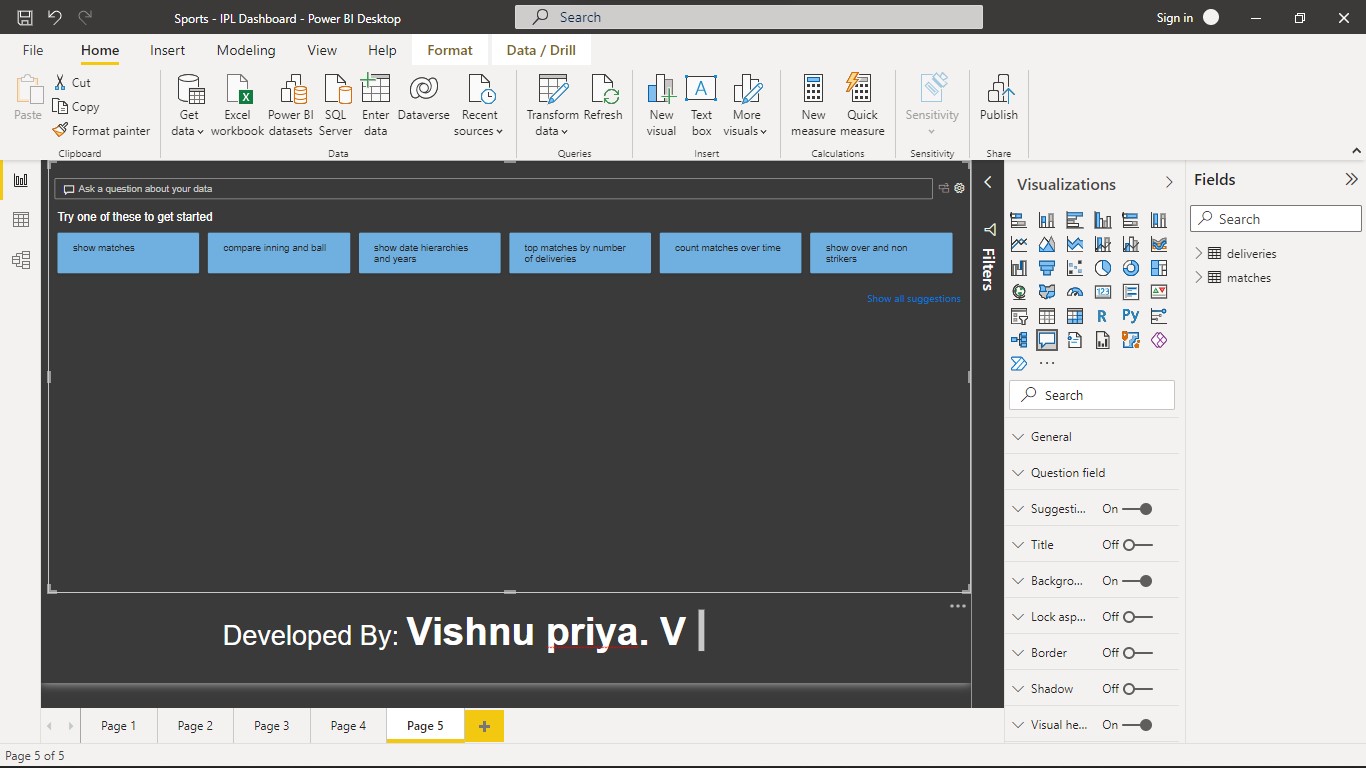1366x768 pixels.
Task: Click the Show all suggestions link
Action: (913, 299)
